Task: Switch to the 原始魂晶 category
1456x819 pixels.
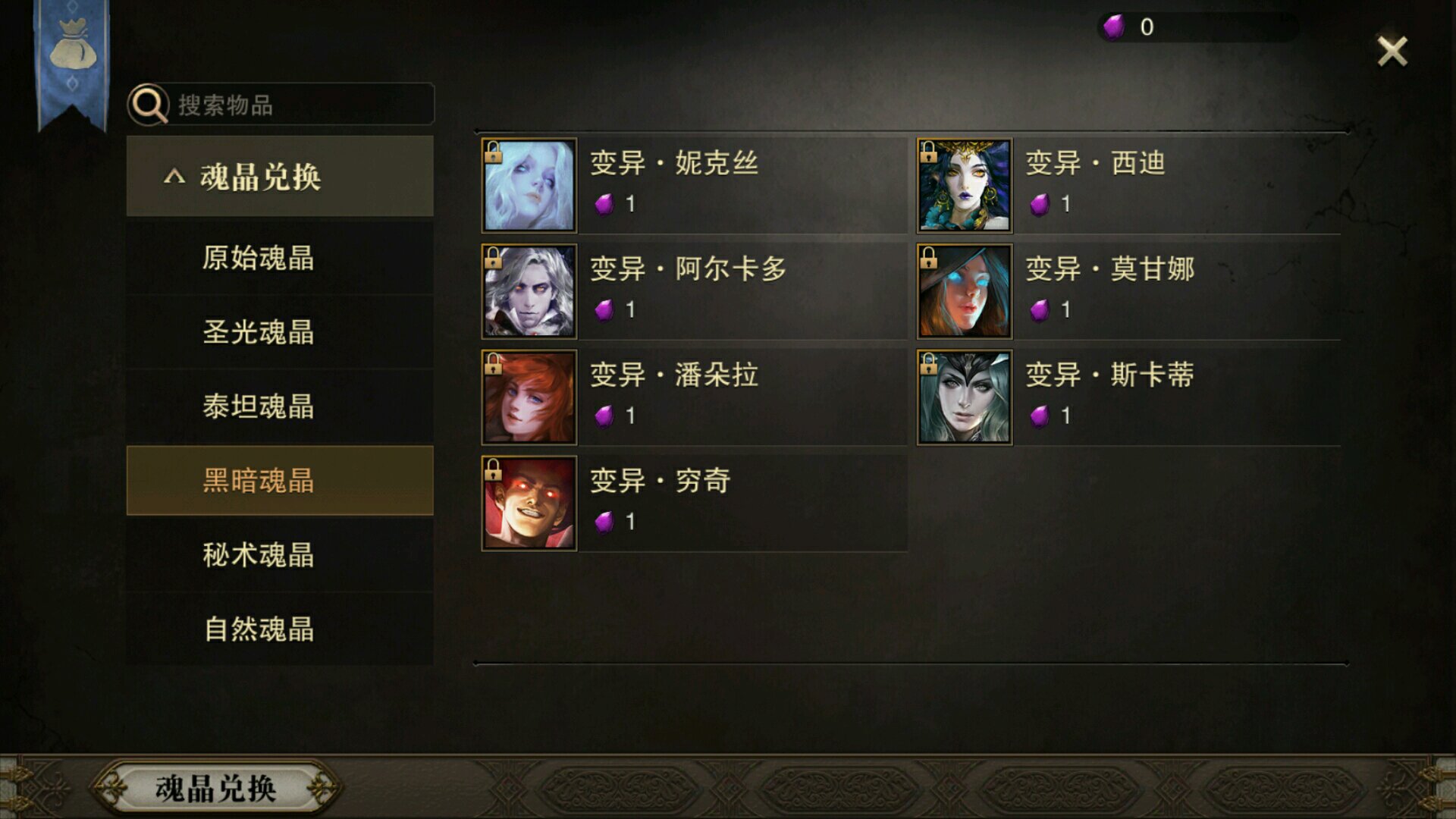Action: (x=280, y=258)
